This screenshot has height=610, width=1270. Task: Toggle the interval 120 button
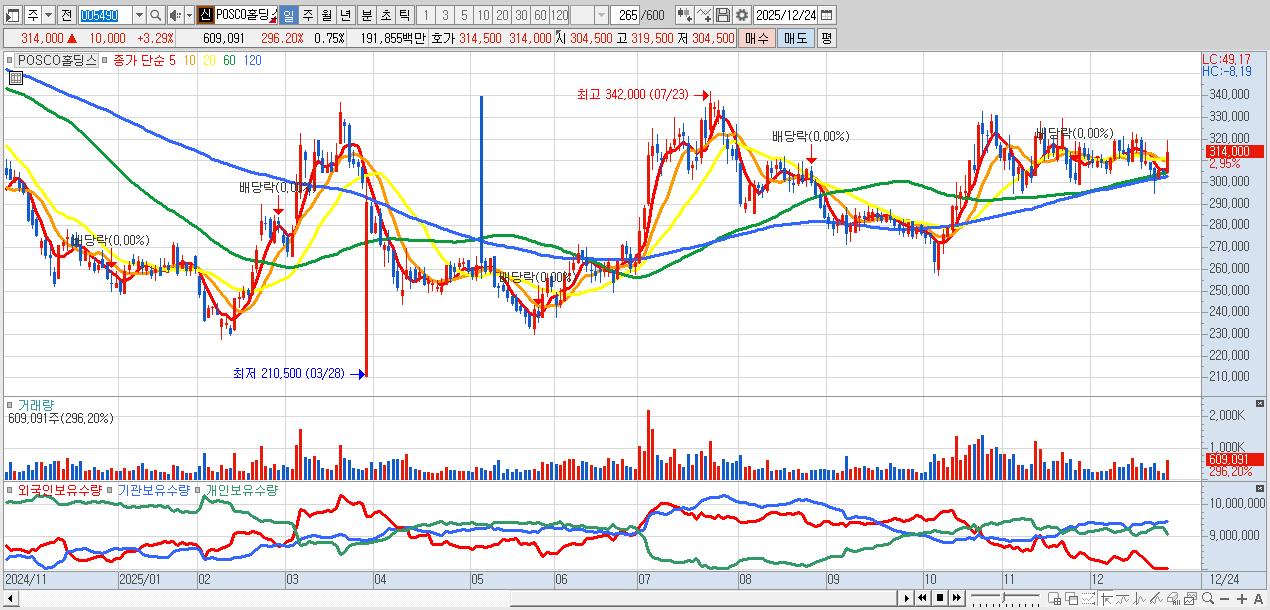[560, 15]
